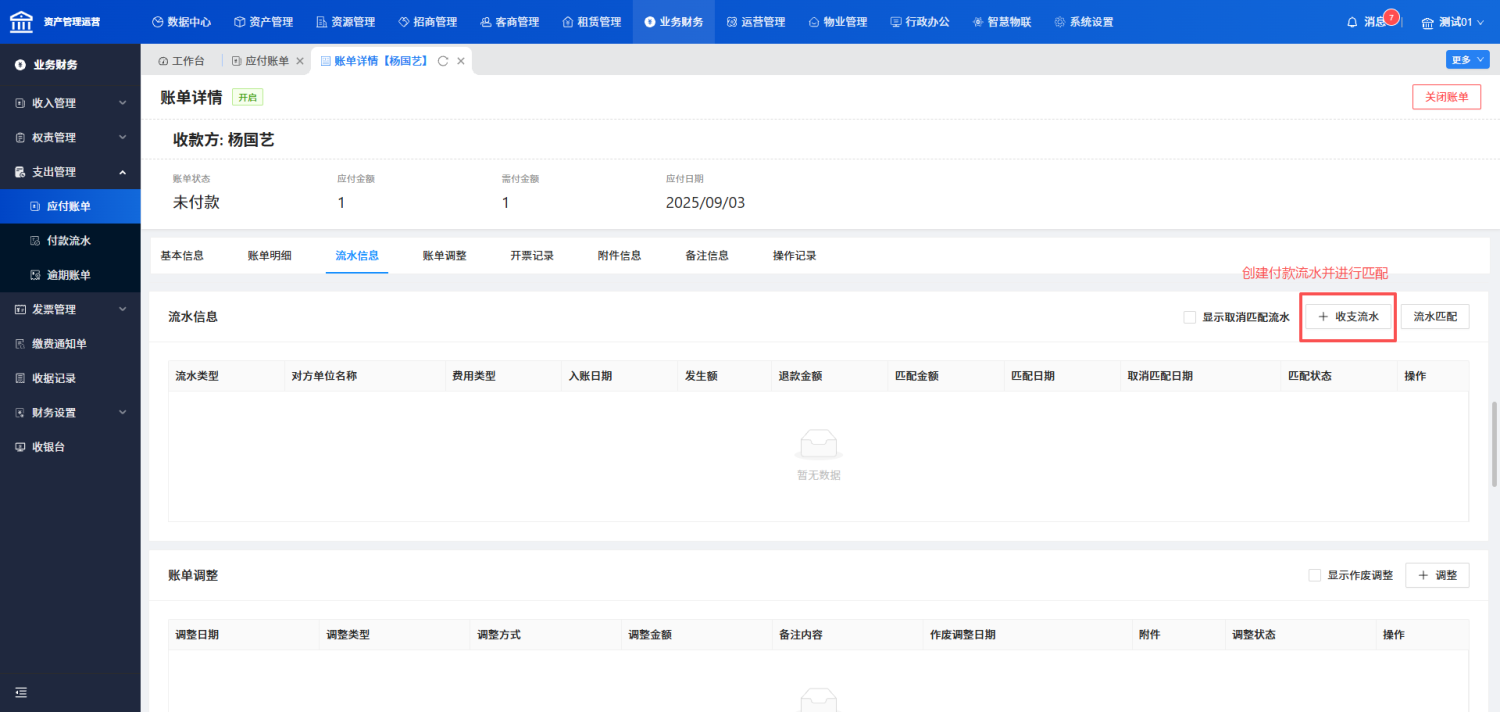
Task: Switch to the 基本信息 tab
Action: click(182, 255)
